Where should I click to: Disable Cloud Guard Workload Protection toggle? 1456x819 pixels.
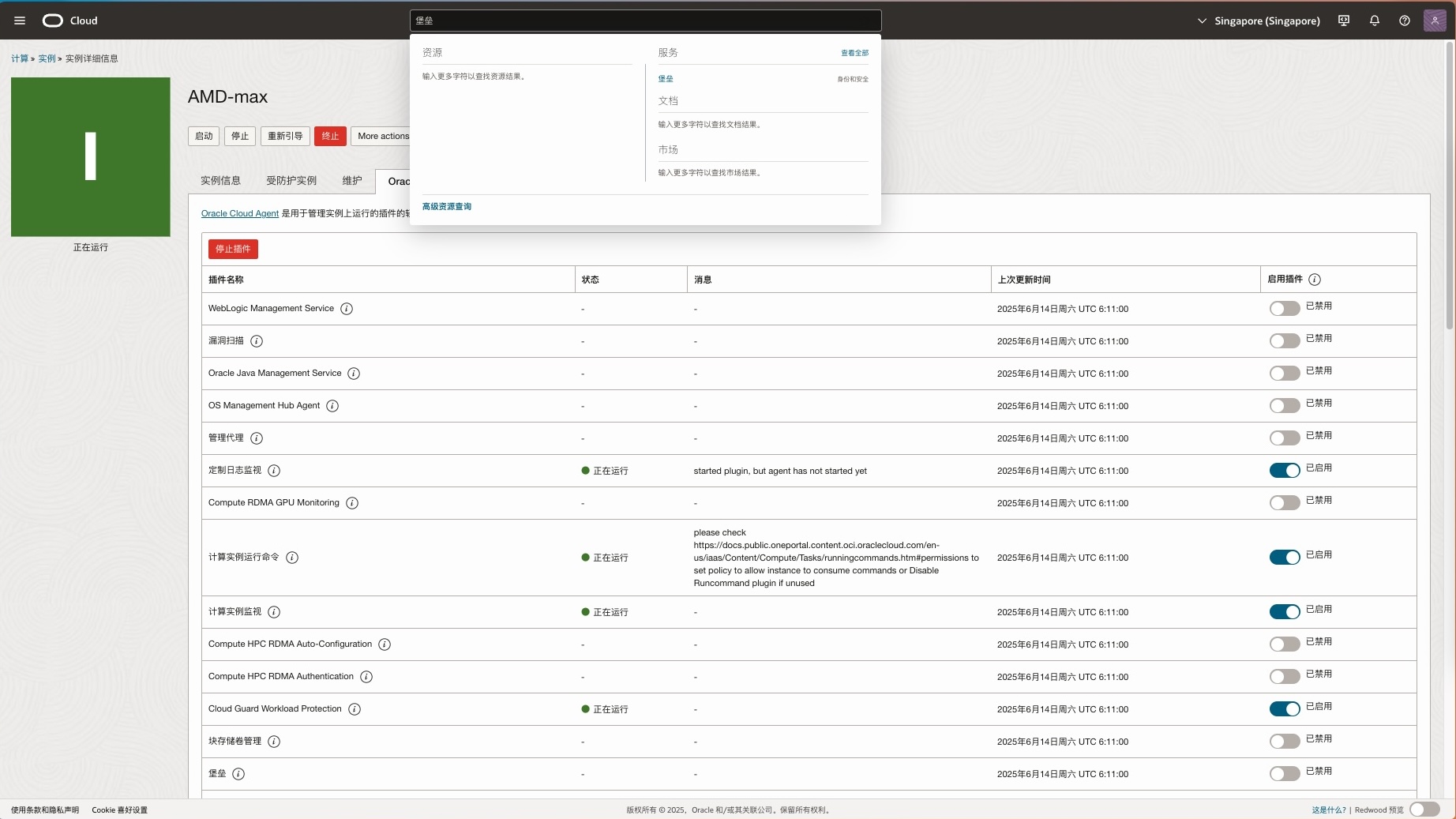(1285, 709)
